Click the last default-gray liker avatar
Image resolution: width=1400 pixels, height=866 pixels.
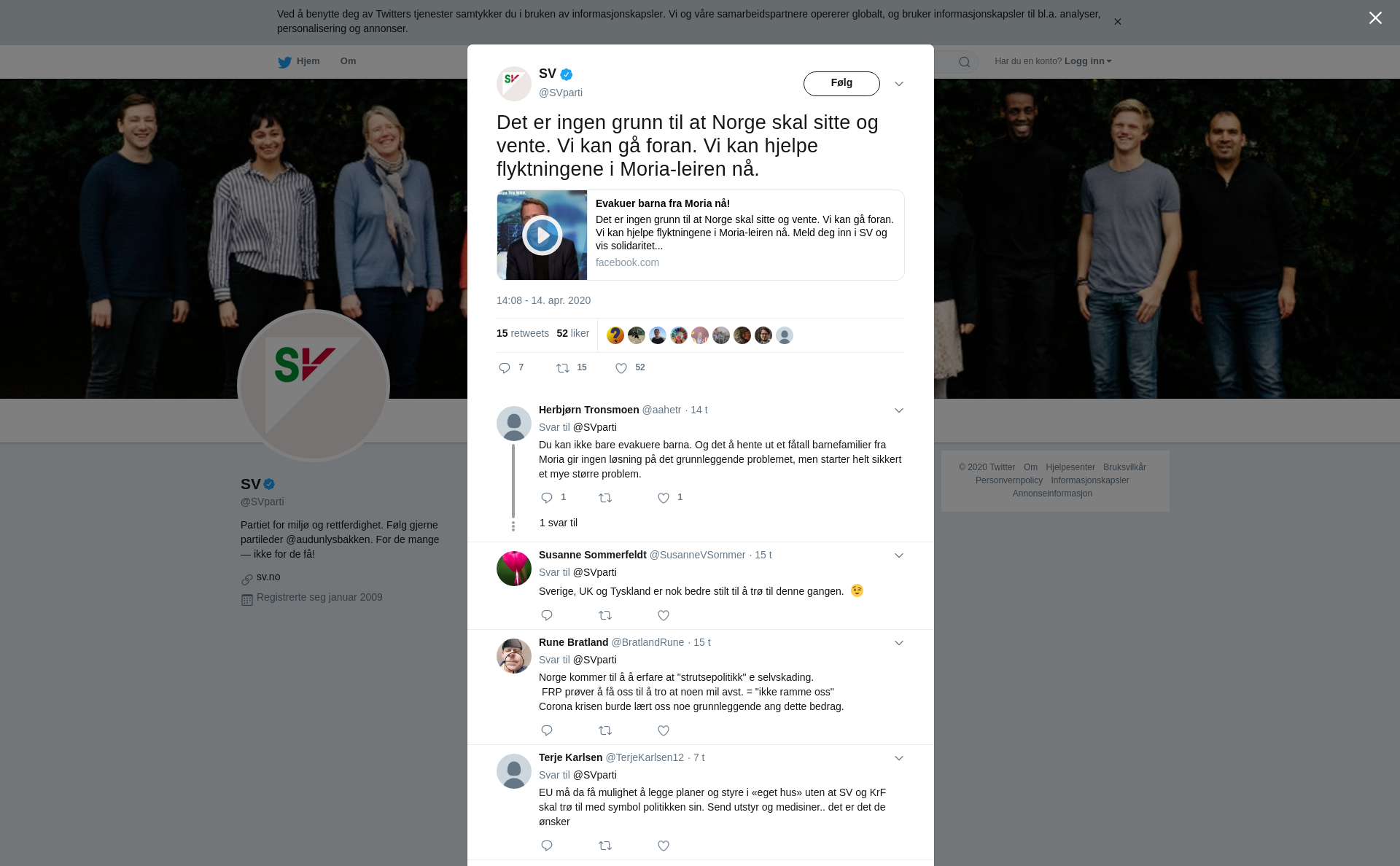tap(785, 335)
